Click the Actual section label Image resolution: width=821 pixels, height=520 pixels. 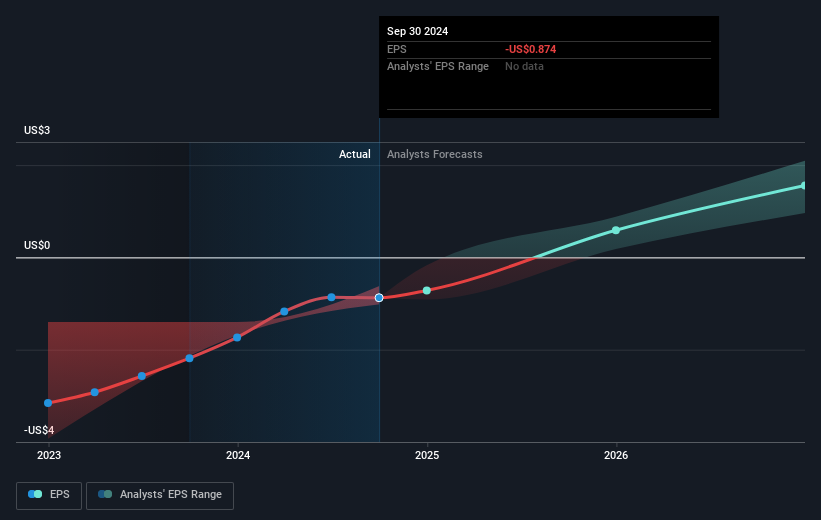click(x=354, y=154)
